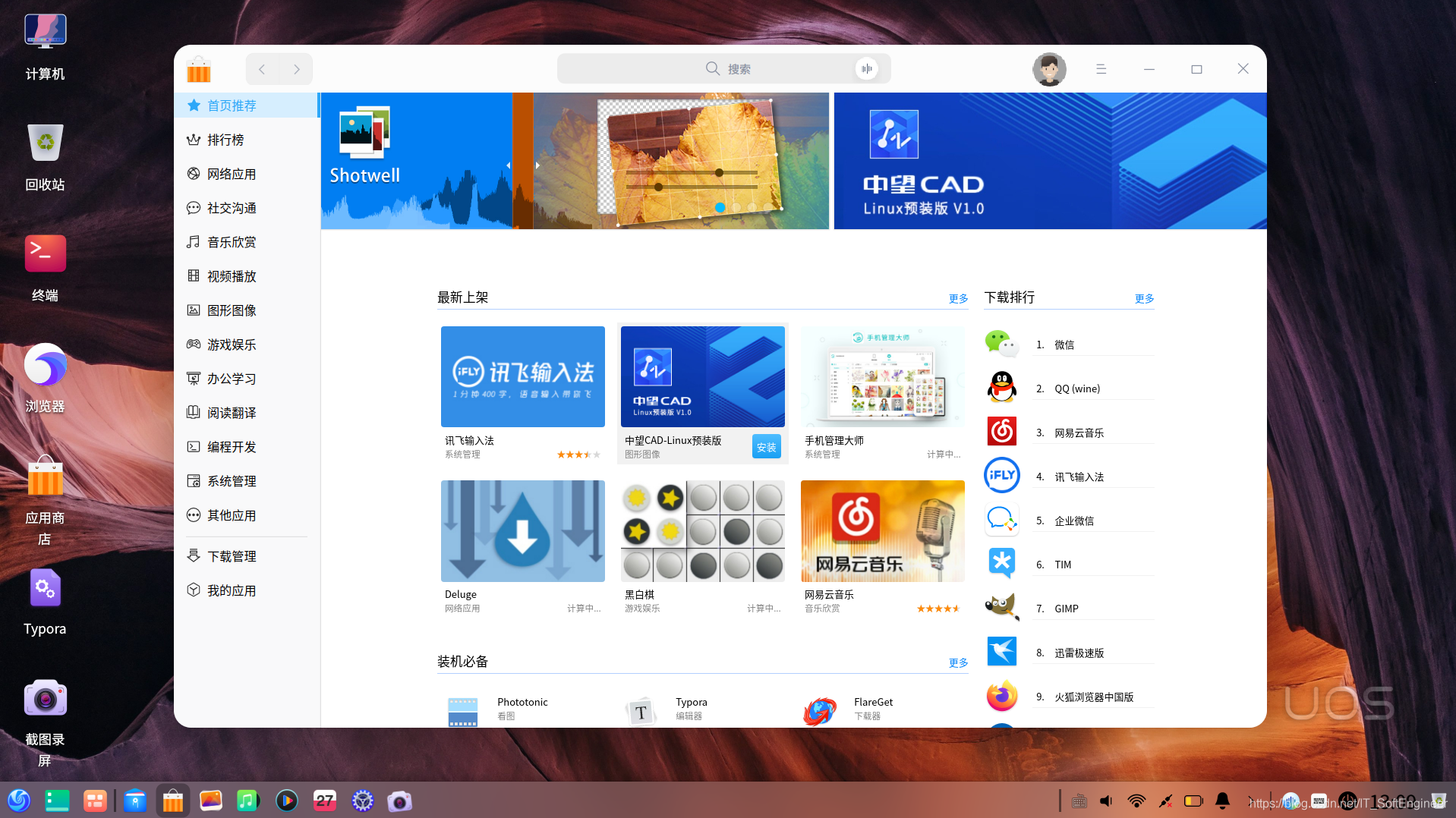
Task: Click the Shotwell banner
Action: click(575, 161)
